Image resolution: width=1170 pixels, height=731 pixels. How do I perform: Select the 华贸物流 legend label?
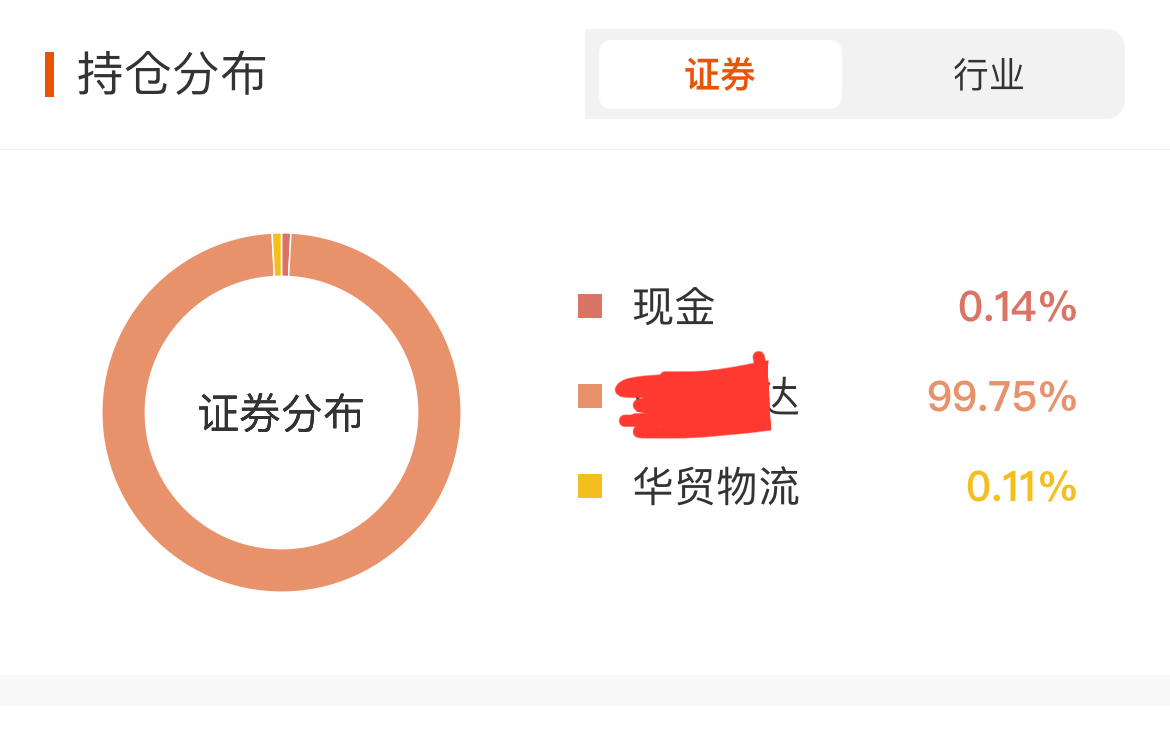click(716, 486)
